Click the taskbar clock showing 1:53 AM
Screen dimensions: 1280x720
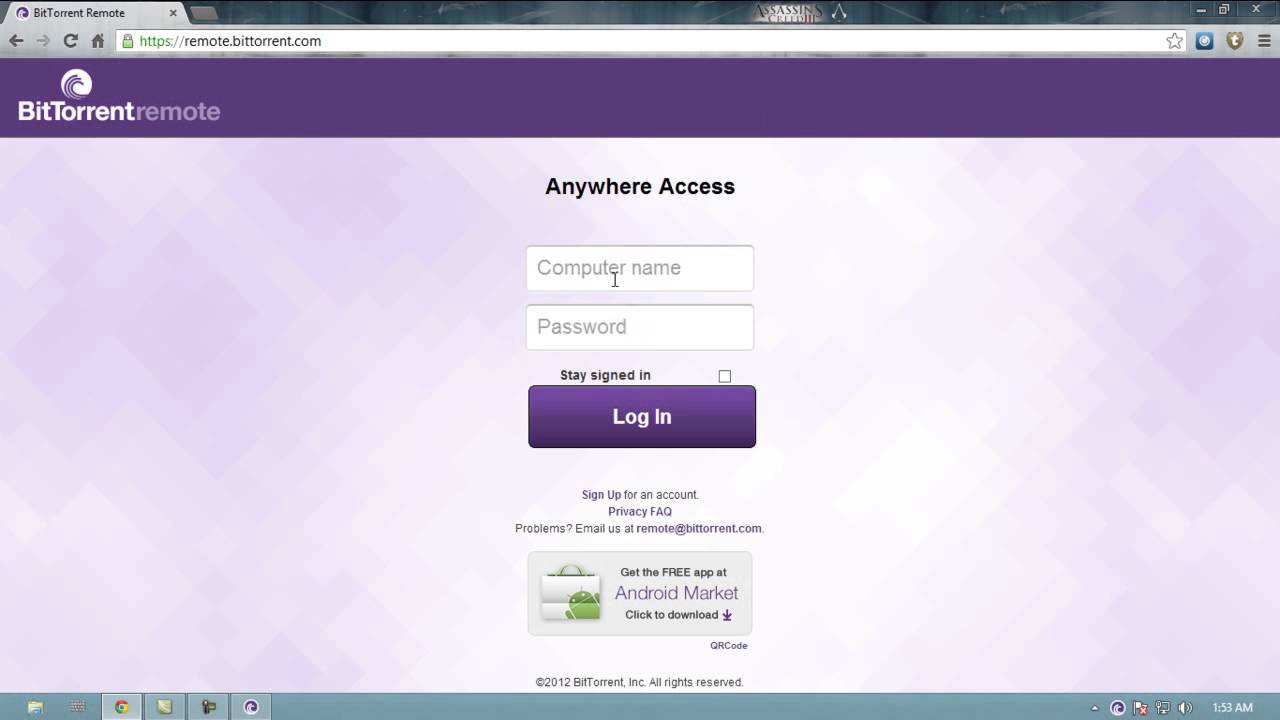[x=1232, y=707]
